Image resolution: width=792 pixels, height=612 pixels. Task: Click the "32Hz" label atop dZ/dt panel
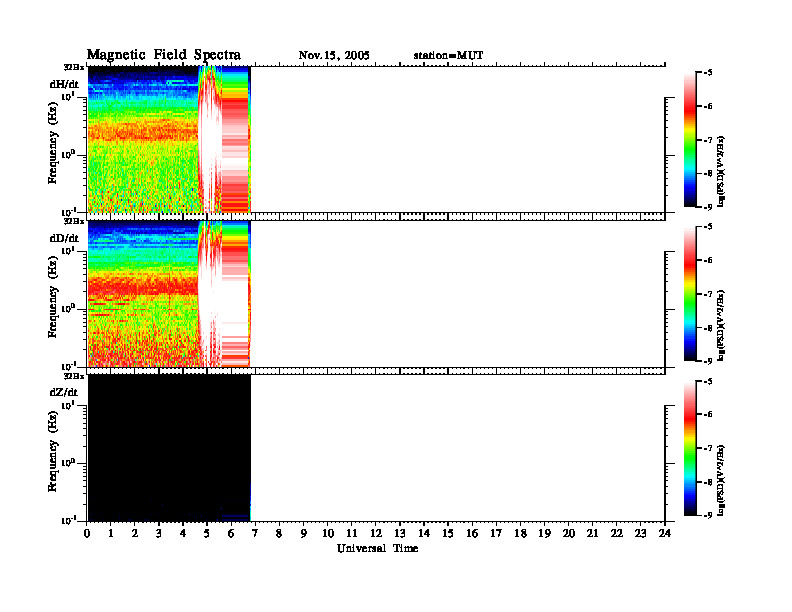point(74,375)
